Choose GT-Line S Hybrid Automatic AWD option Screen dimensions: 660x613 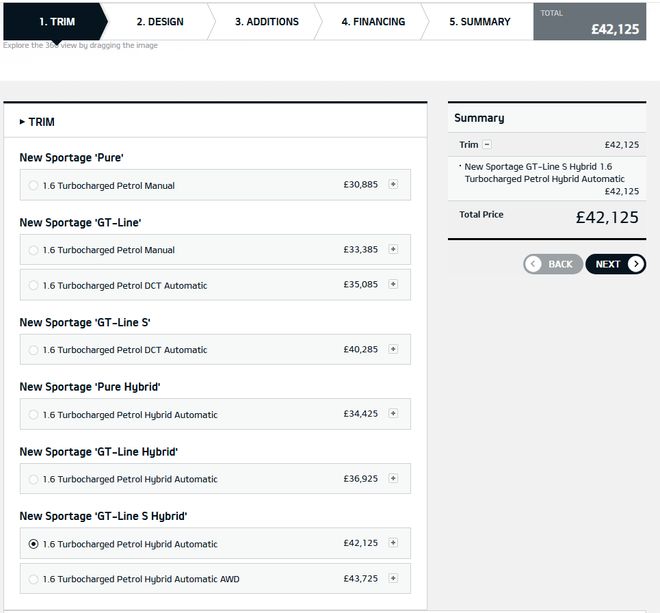(x=34, y=579)
